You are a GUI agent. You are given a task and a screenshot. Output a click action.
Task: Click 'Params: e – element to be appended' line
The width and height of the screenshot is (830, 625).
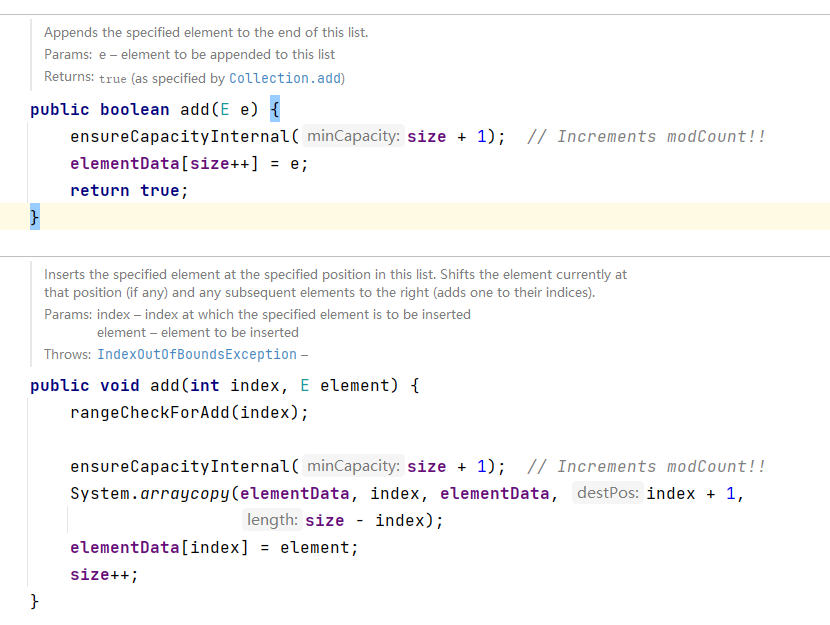click(190, 55)
